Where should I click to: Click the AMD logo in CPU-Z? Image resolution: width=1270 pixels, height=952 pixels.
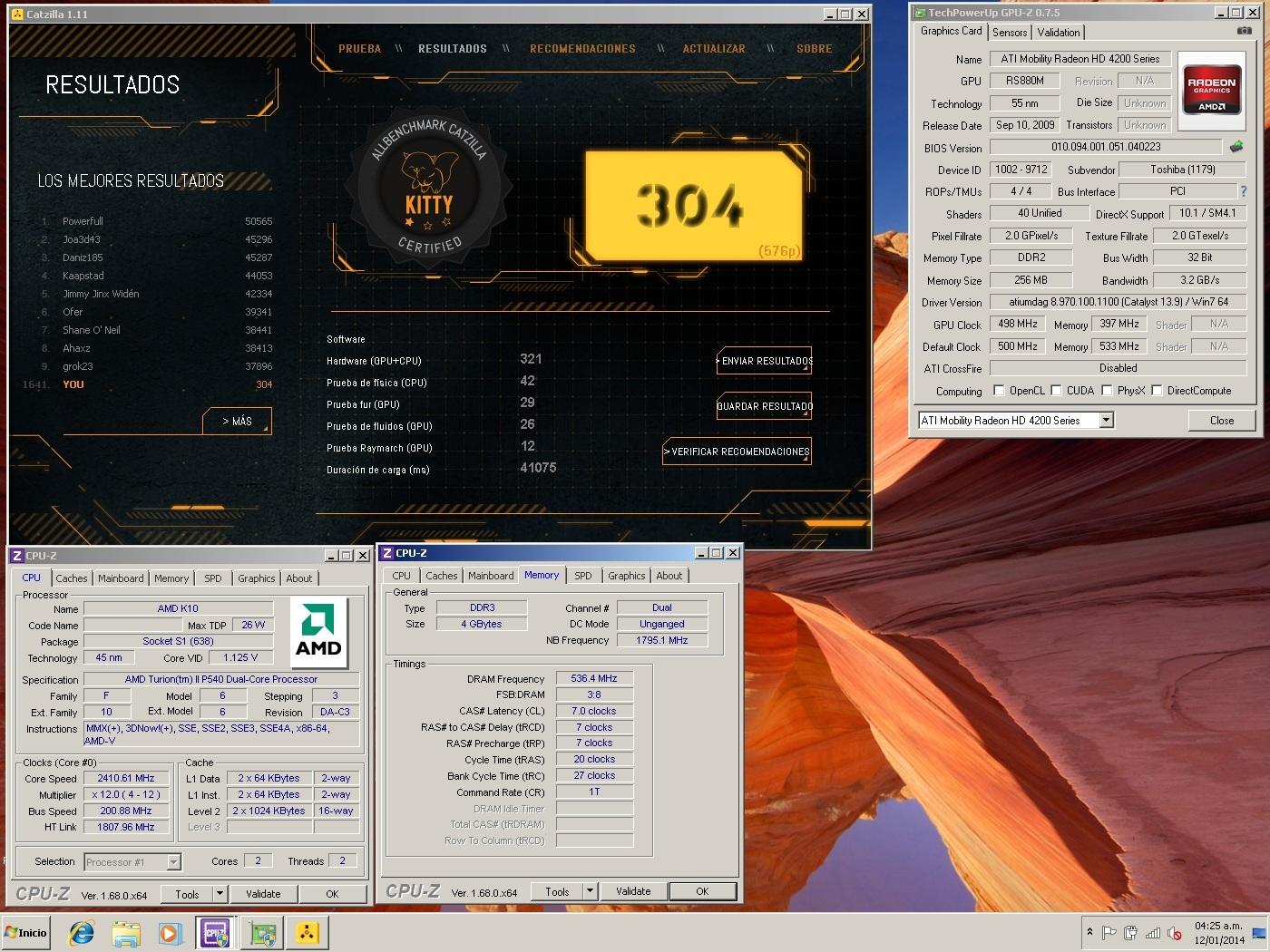click(x=318, y=632)
